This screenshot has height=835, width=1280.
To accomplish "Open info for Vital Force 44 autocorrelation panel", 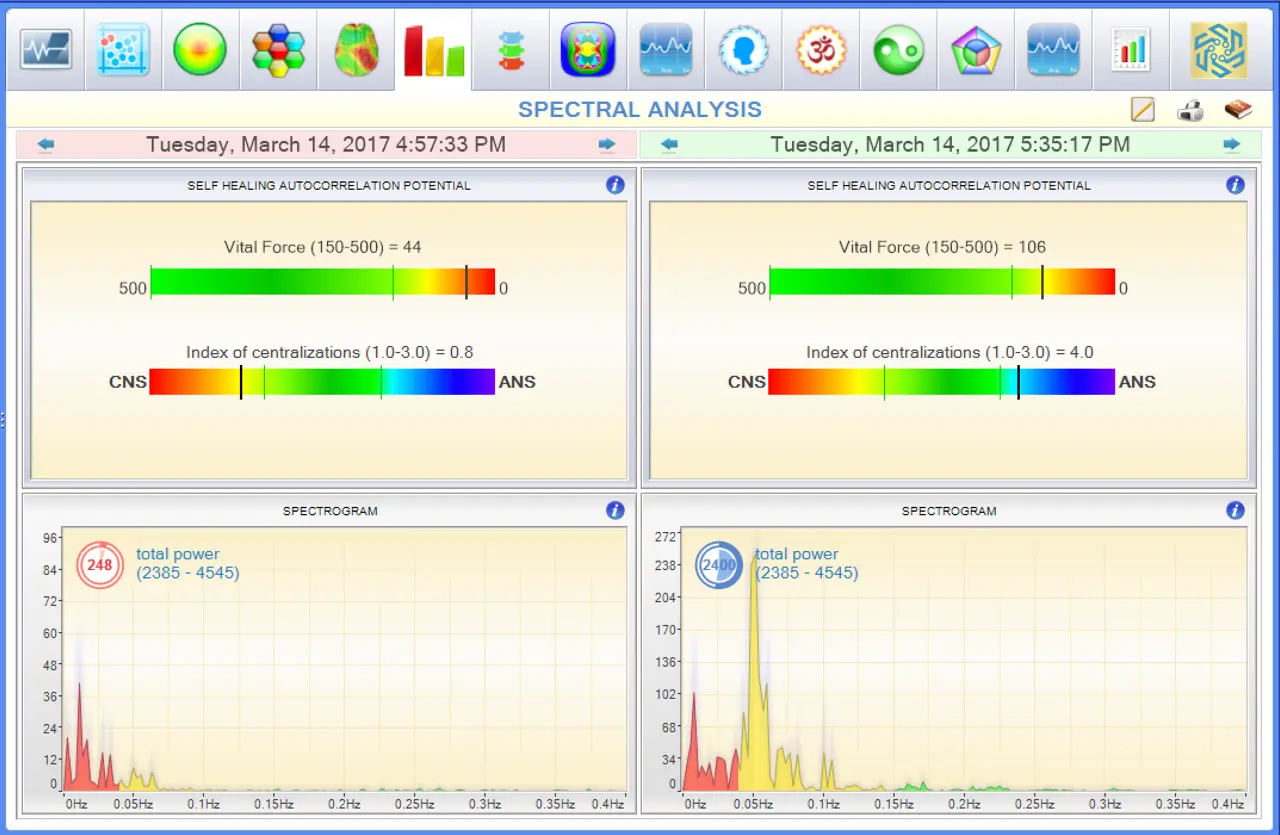I will pyautogui.click(x=615, y=185).
